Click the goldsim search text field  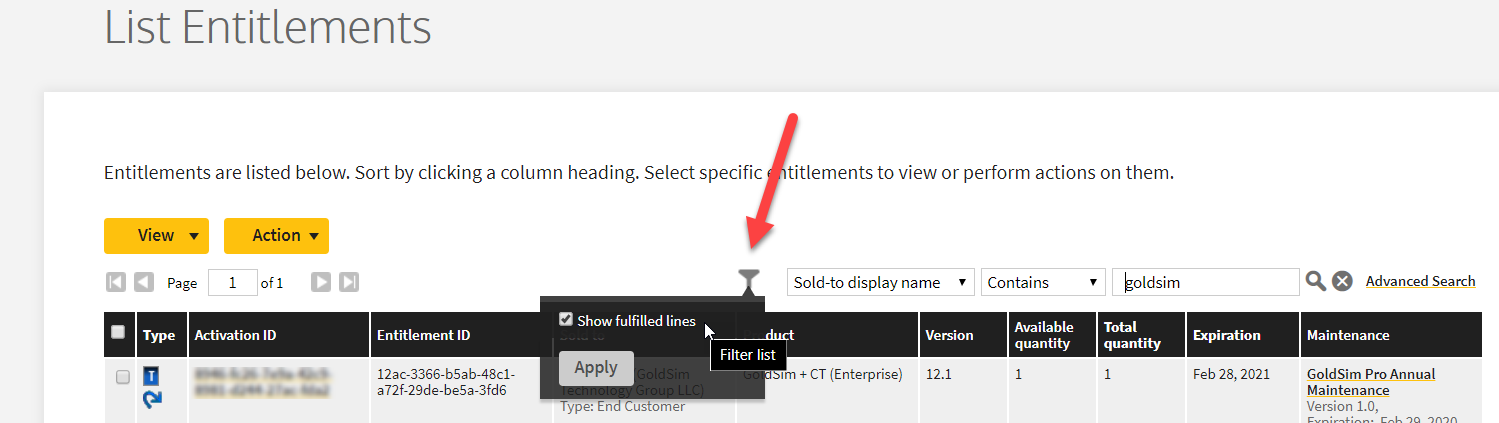tap(1206, 282)
